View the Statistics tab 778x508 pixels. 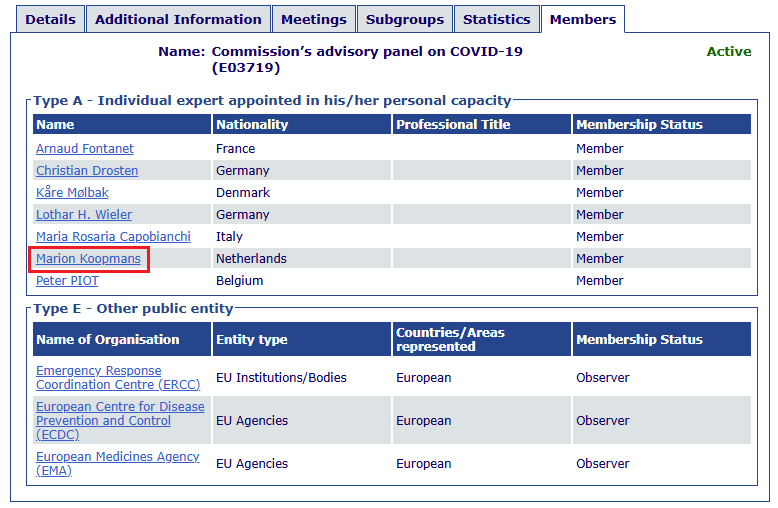pyautogui.click(x=496, y=19)
